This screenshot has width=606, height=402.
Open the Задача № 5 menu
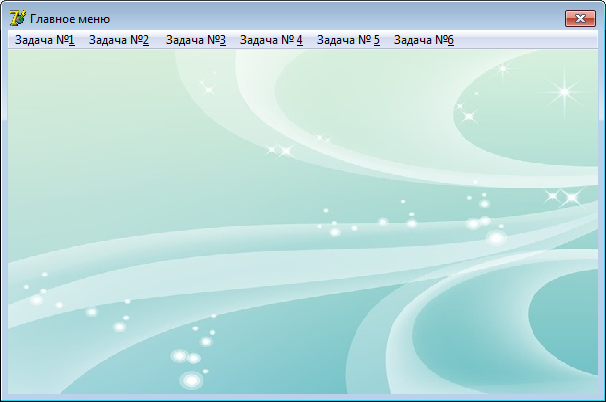pos(348,40)
